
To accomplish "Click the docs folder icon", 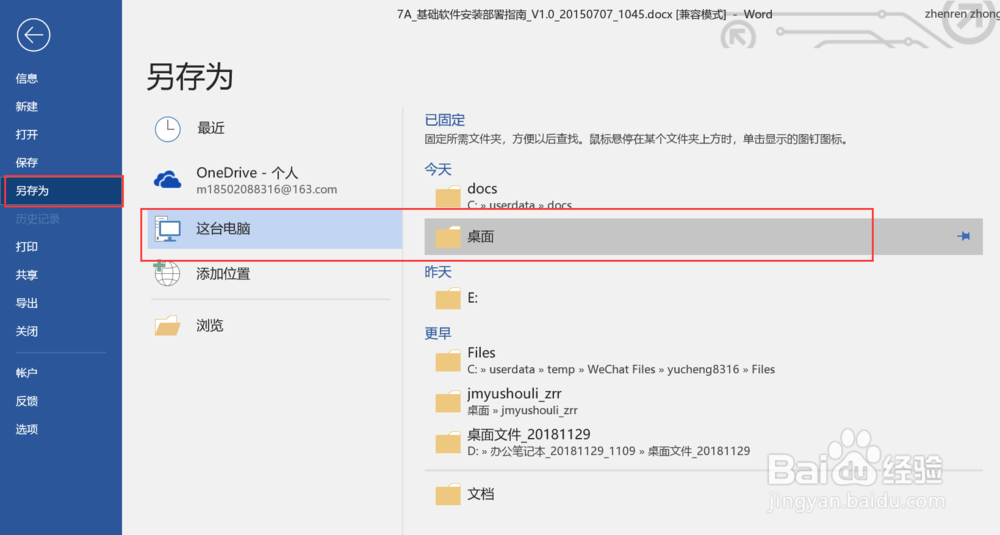I will (x=448, y=195).
